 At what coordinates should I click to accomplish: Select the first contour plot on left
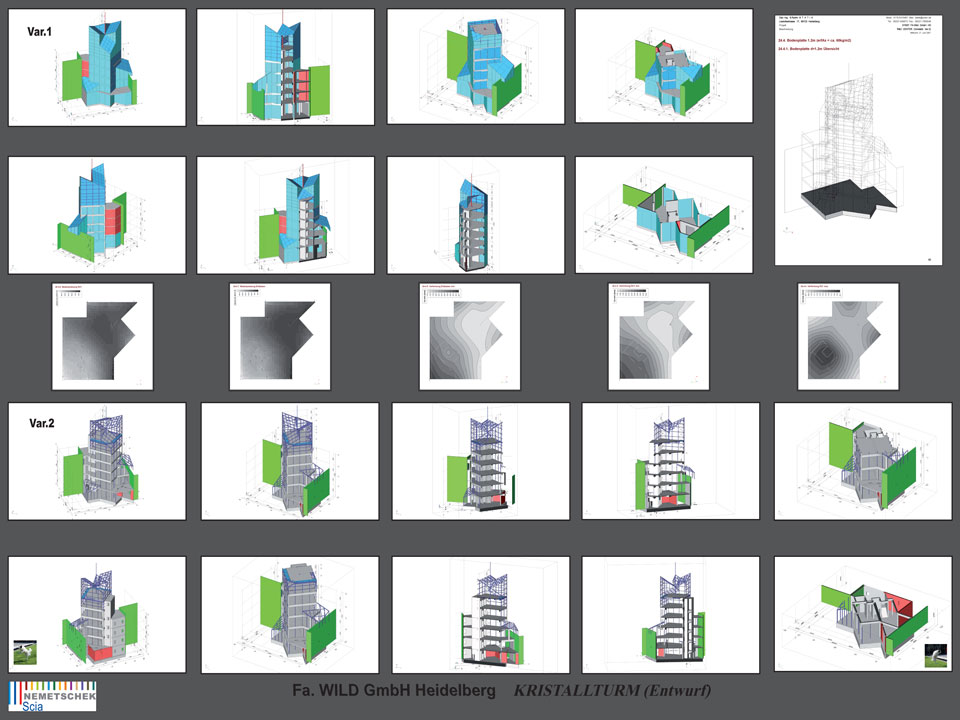click(102, 336)
